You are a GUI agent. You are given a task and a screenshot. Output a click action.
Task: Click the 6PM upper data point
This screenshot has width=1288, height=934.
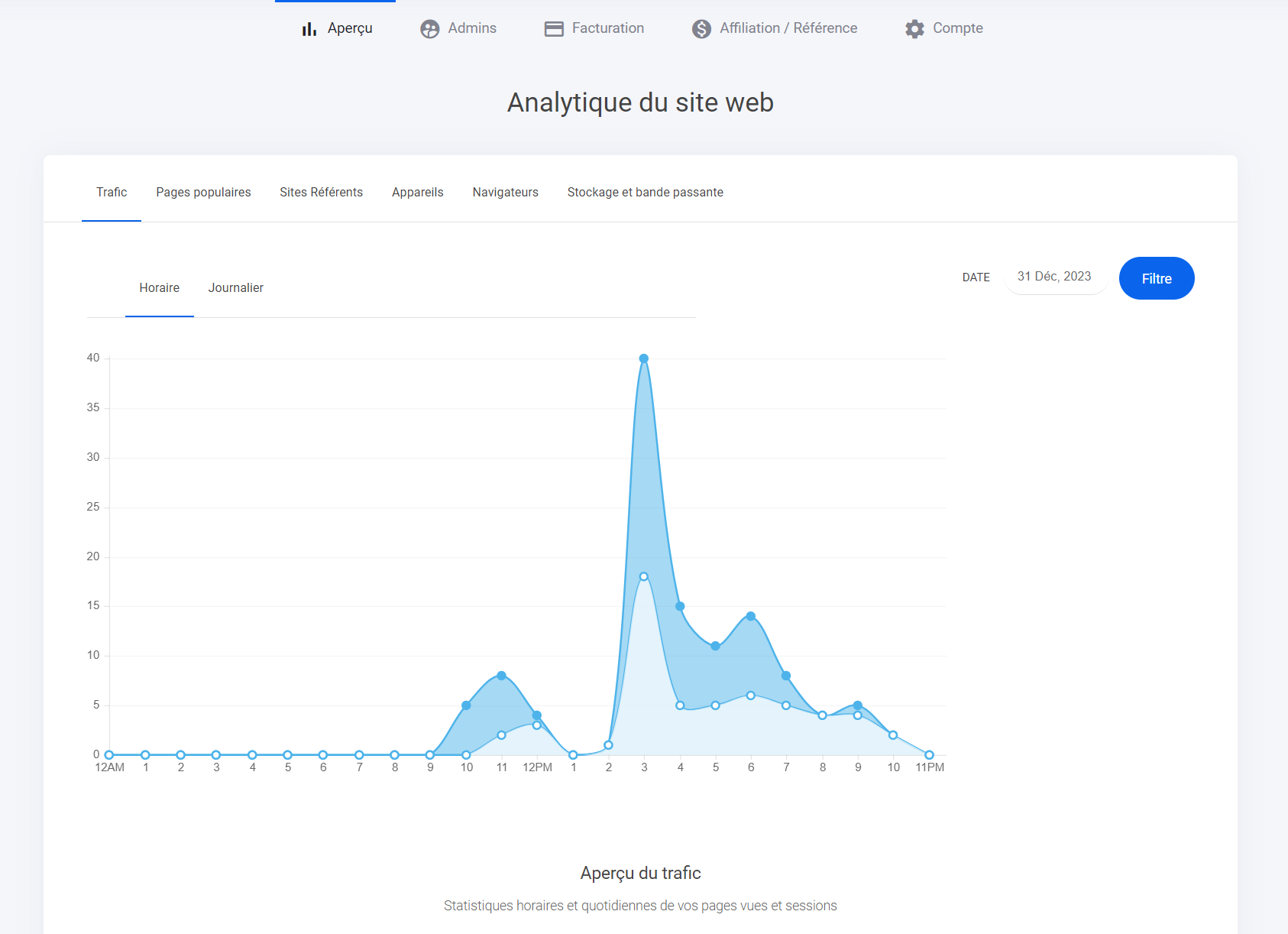click(751, 616)
